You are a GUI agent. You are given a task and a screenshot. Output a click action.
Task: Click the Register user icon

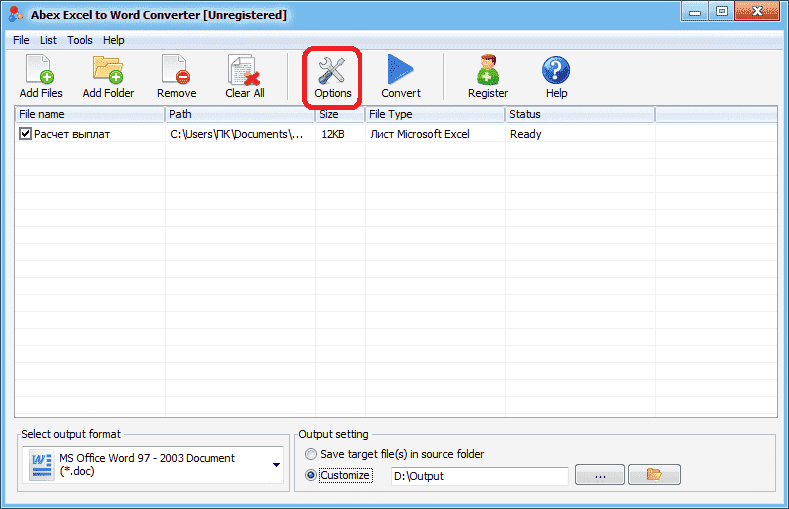(488, 69)
